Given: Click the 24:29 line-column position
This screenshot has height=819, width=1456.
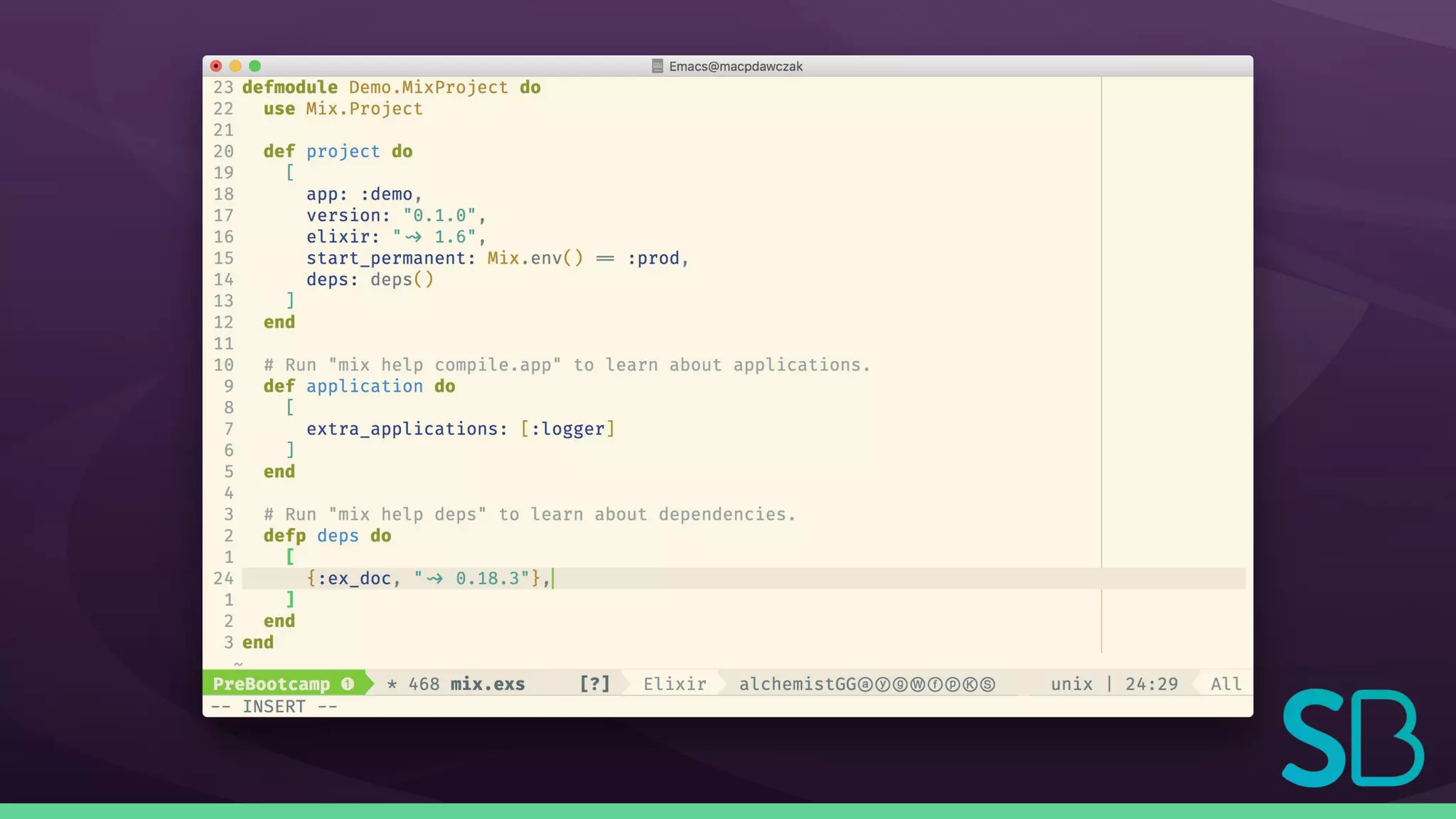Looking at the screenshot, I should tap(1151, 684).
